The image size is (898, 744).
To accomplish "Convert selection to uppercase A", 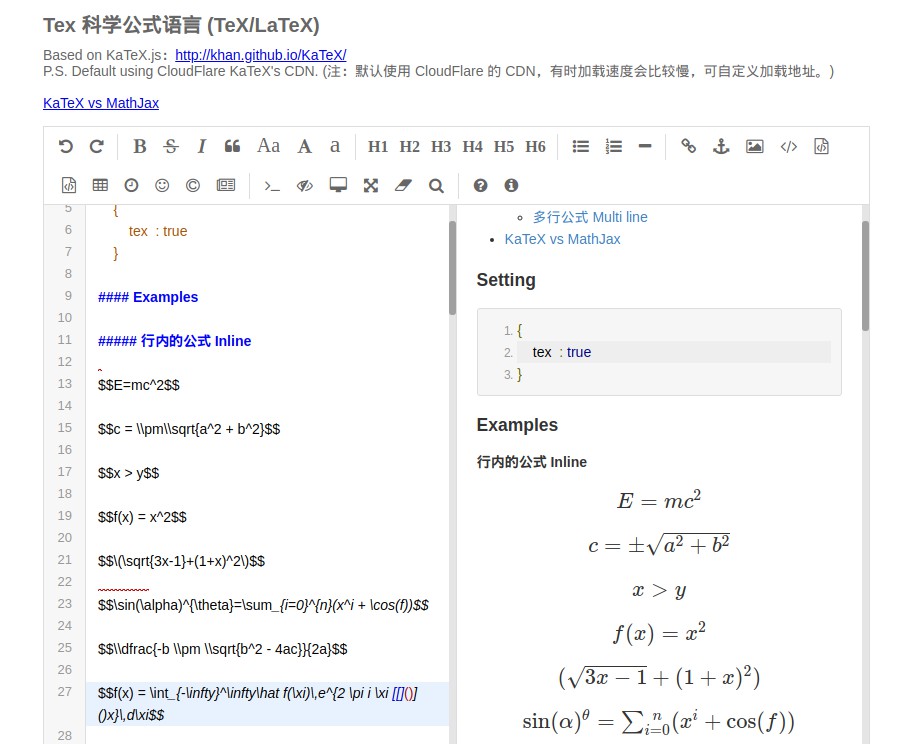I will click(305, 147).
